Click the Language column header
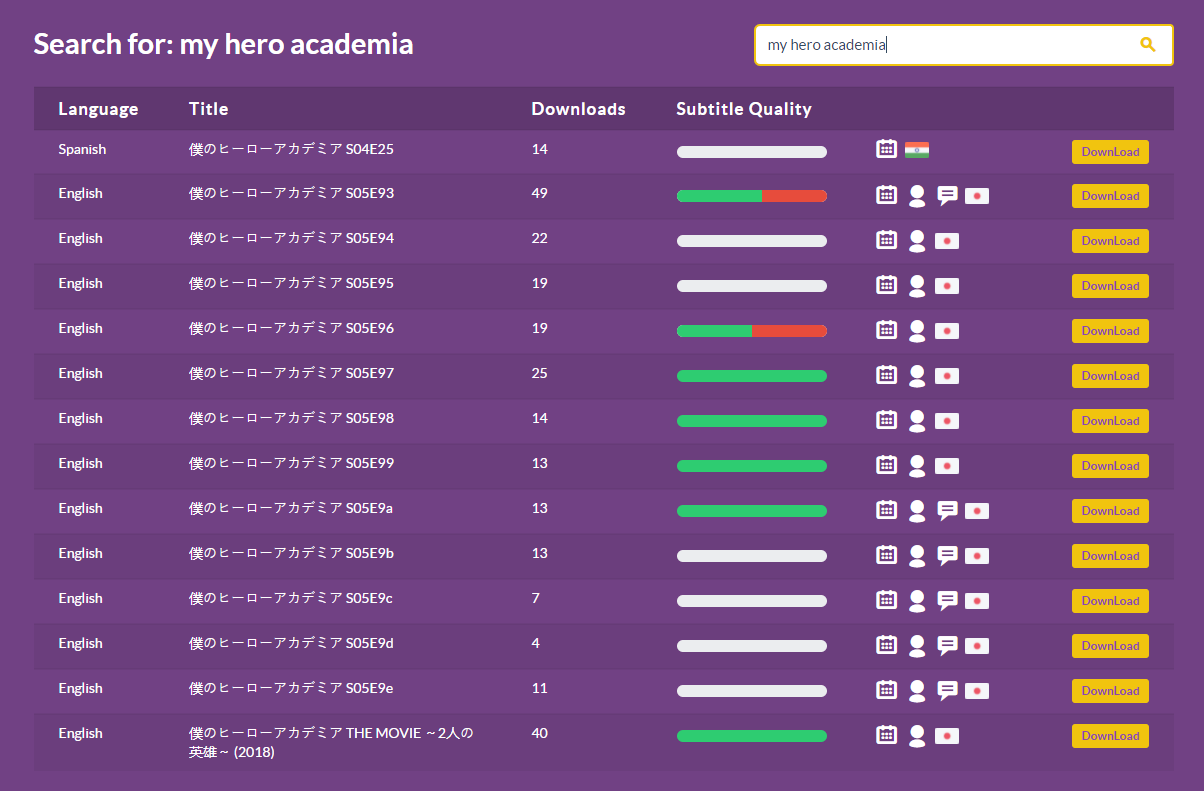 pyautogui.click(x=98, y=109)
